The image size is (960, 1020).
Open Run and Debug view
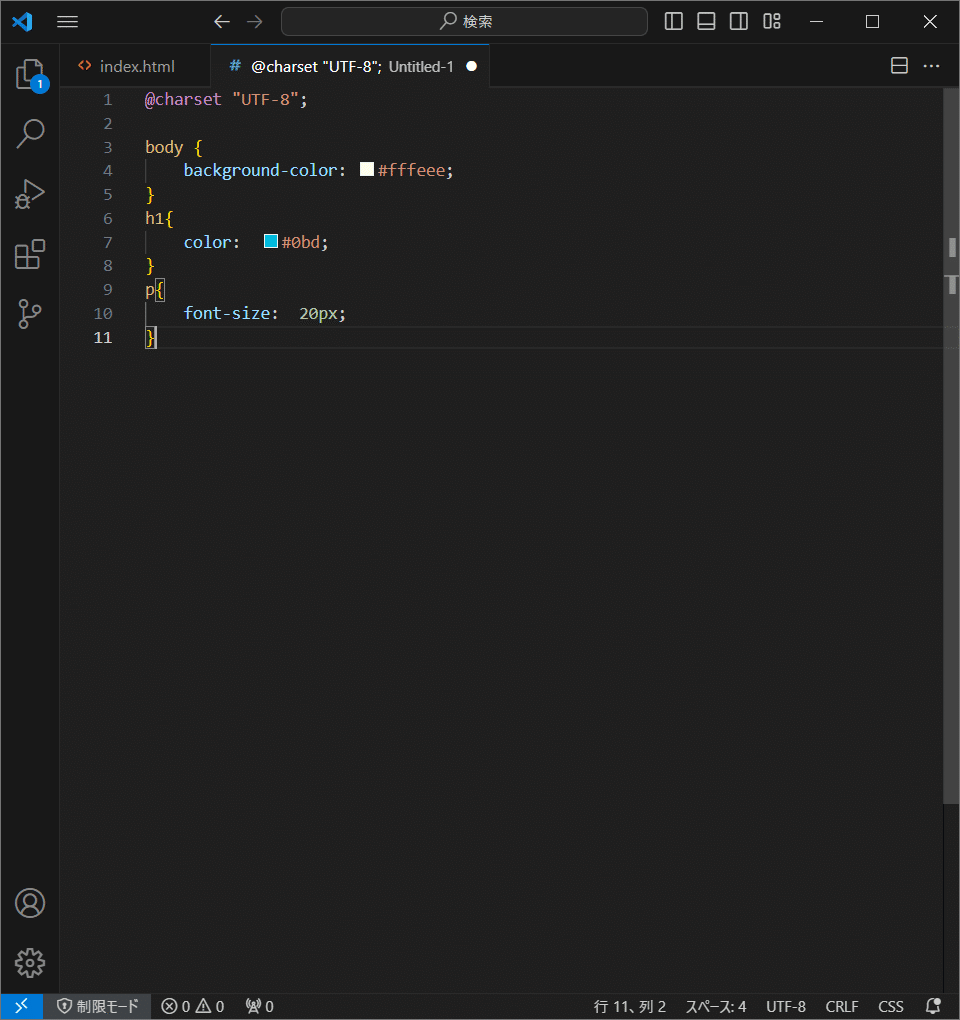[30, 194]
